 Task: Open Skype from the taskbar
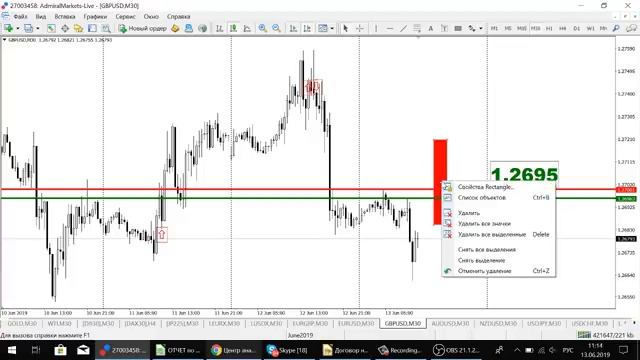[287, 350]
